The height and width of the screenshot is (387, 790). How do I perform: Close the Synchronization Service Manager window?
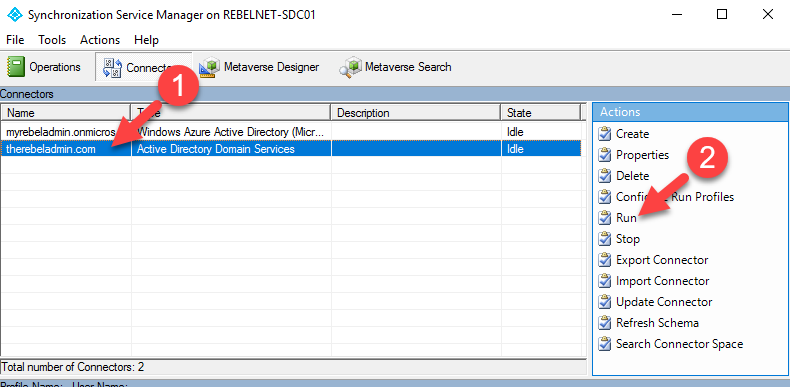[767, 15]
